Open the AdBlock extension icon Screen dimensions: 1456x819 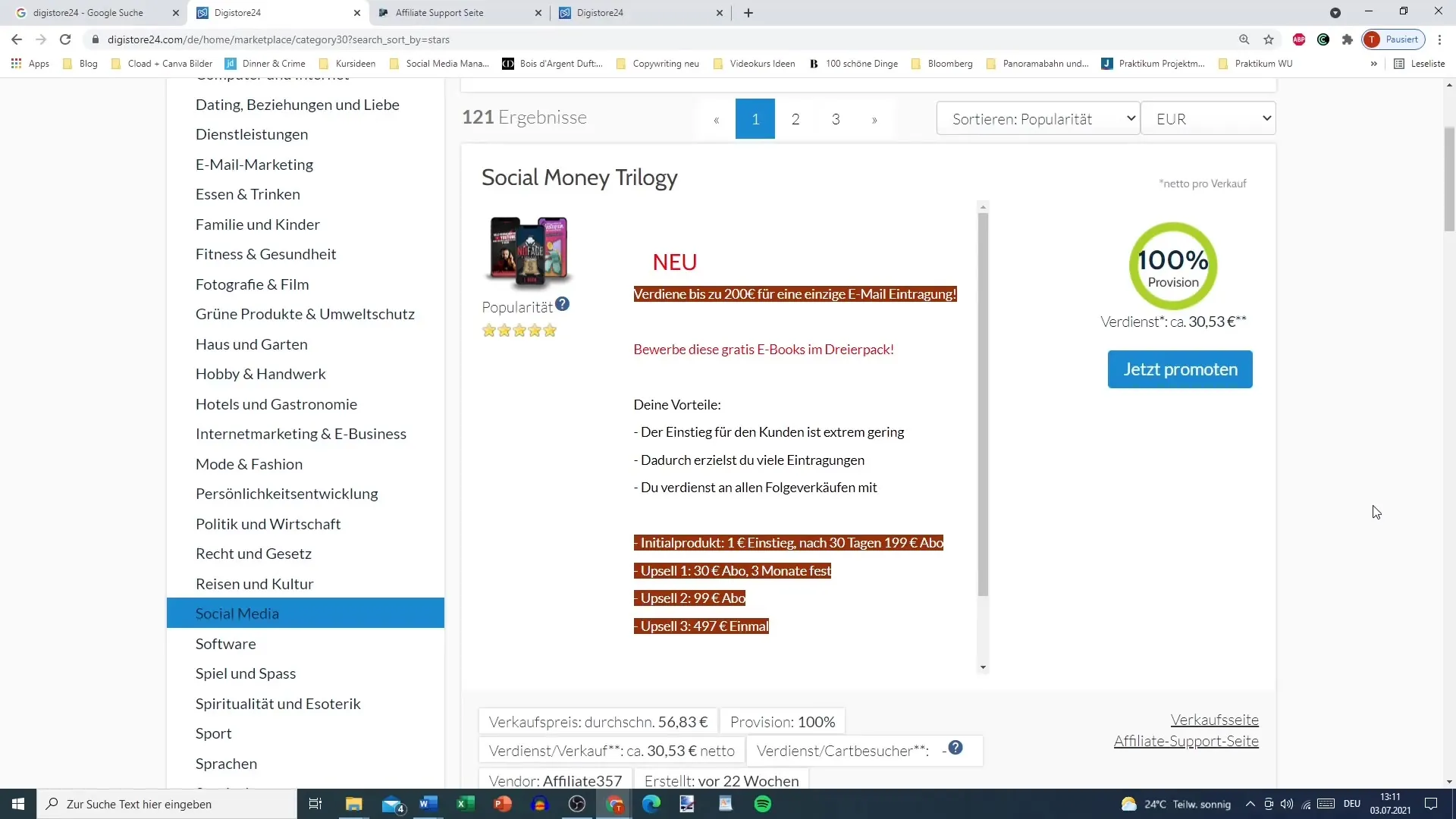point(1299,39)
